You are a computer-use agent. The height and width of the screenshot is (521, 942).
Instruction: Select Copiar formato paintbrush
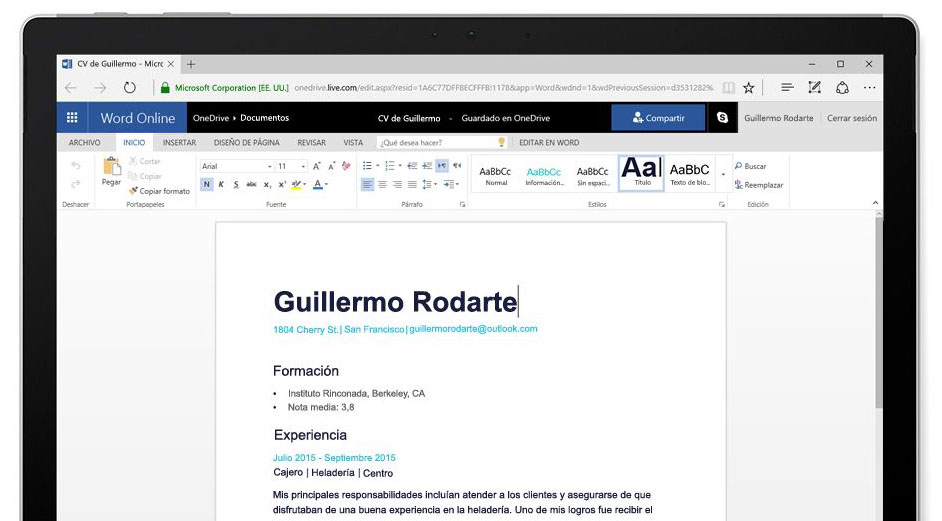point(159,191)
